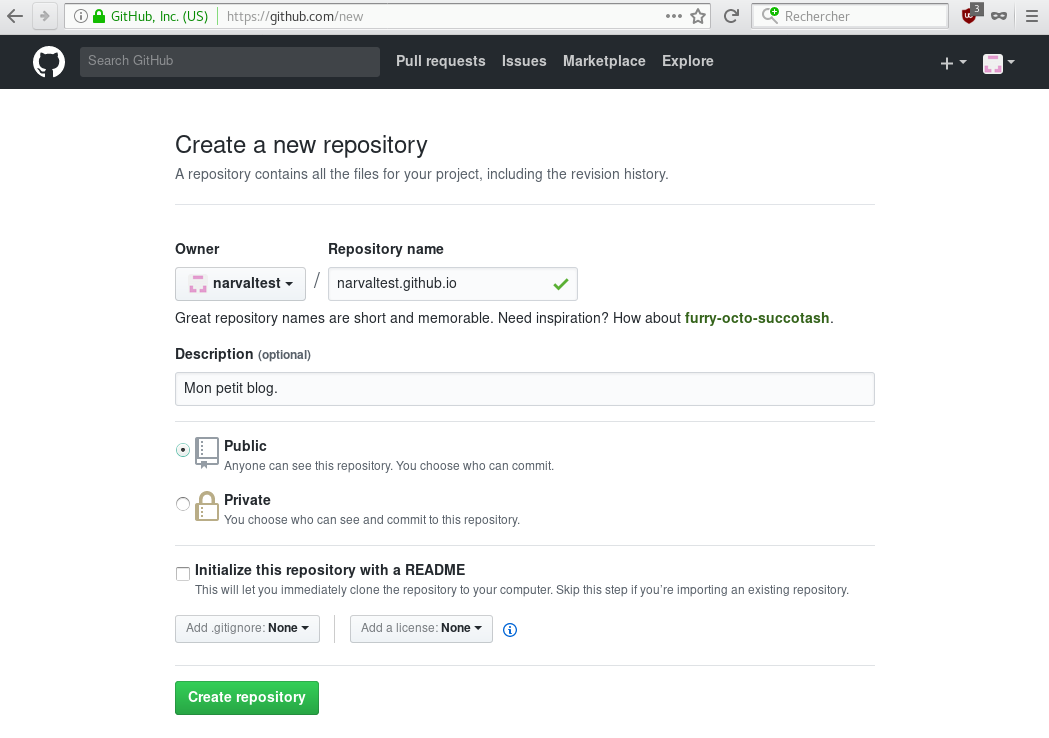Open the Explore section
Image resolution: width=1049 pixels, height=738 pixels.
[x=687, y=61]
